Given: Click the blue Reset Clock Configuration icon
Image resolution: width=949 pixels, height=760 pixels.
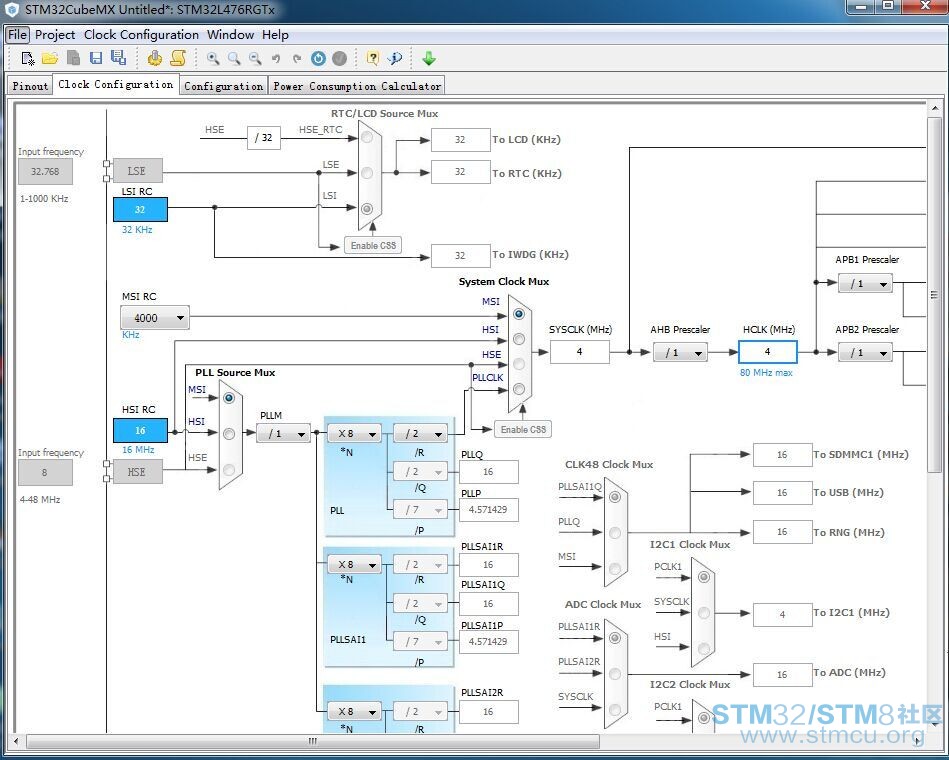Looking at the screenshot, I should [318, 58].
